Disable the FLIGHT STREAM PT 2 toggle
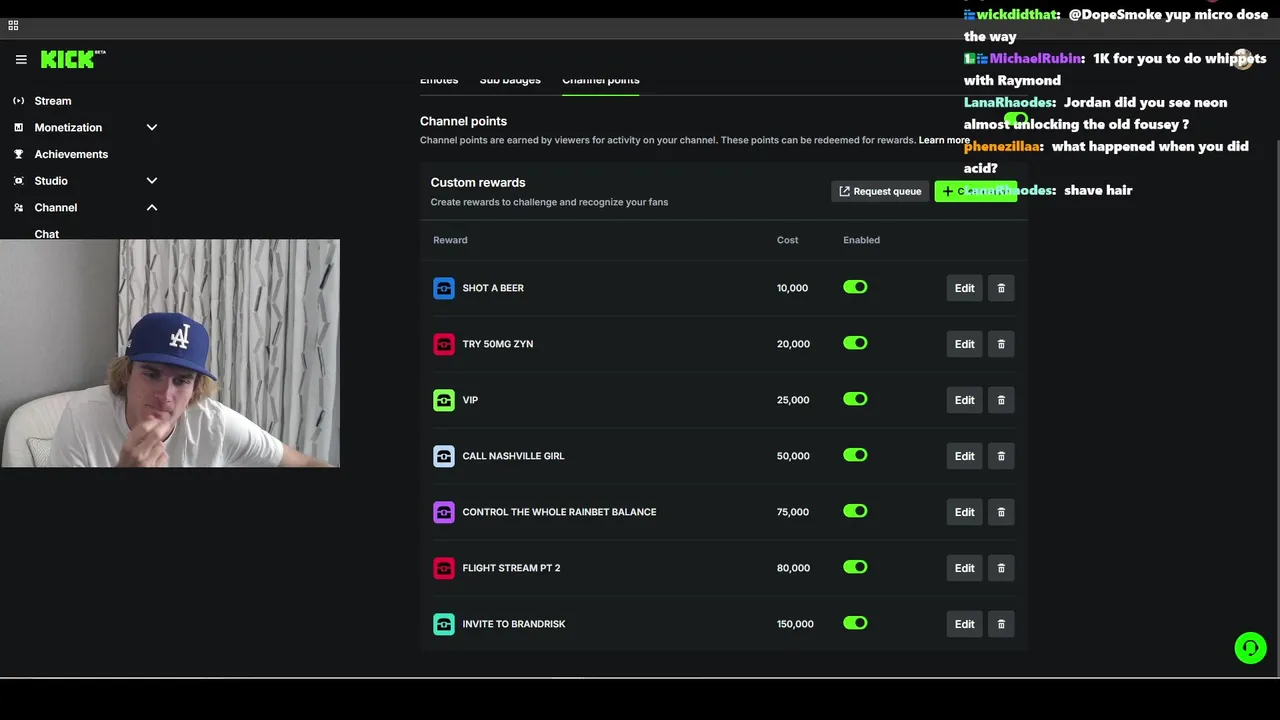The width and height of the screenshot is (1280, 720). pyautogui.click(x=855, y=567)
